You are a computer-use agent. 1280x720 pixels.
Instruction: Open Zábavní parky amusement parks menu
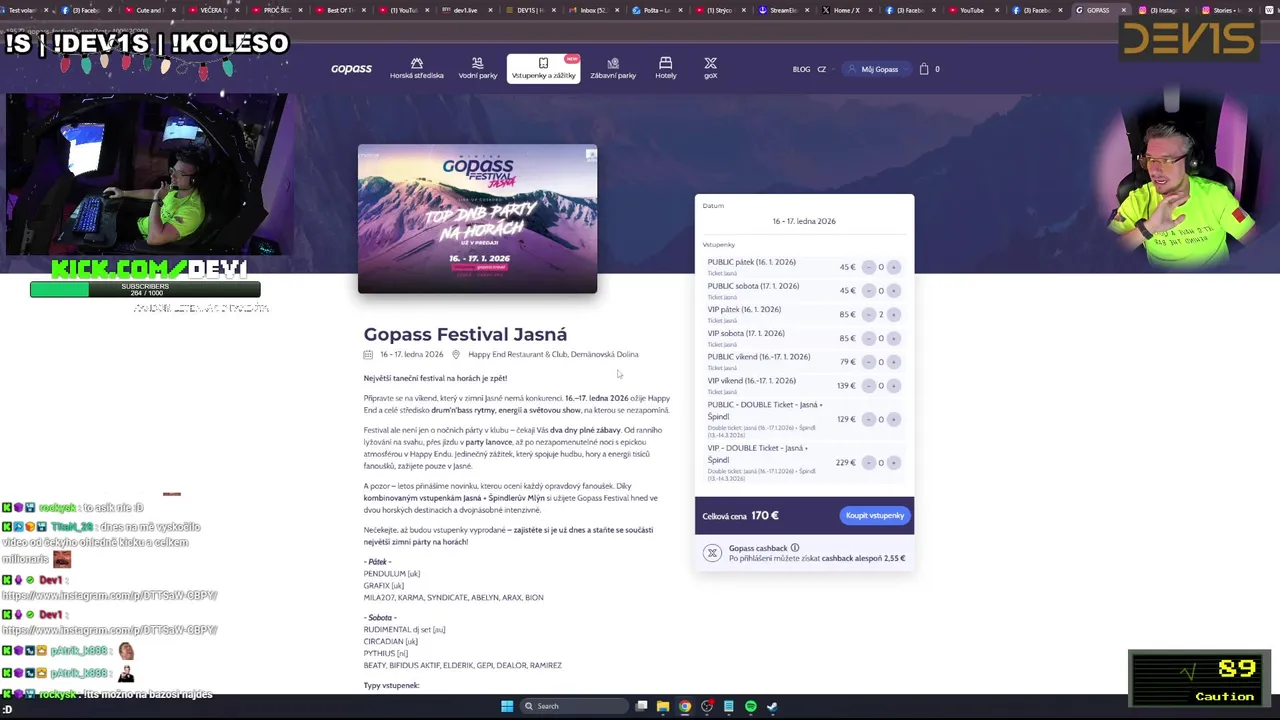coord(613,69)
